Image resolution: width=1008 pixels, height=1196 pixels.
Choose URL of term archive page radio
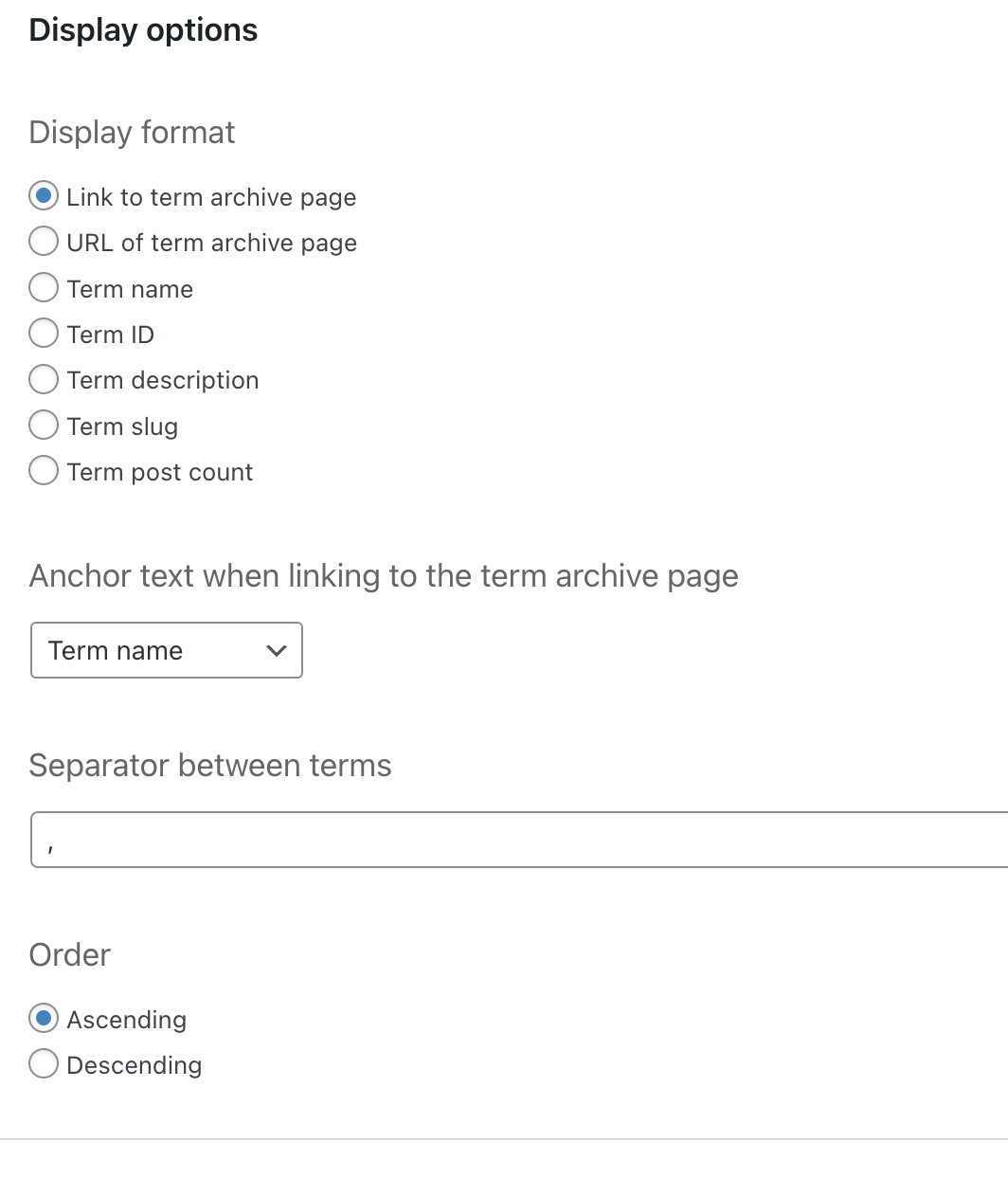pyautogui.click(x=44, y=242)
